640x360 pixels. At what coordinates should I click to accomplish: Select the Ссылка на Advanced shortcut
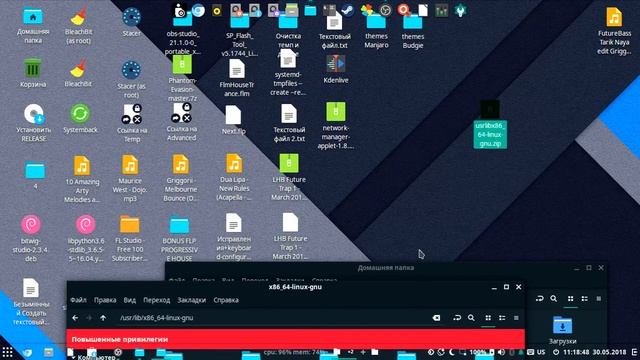coord(182,122)
